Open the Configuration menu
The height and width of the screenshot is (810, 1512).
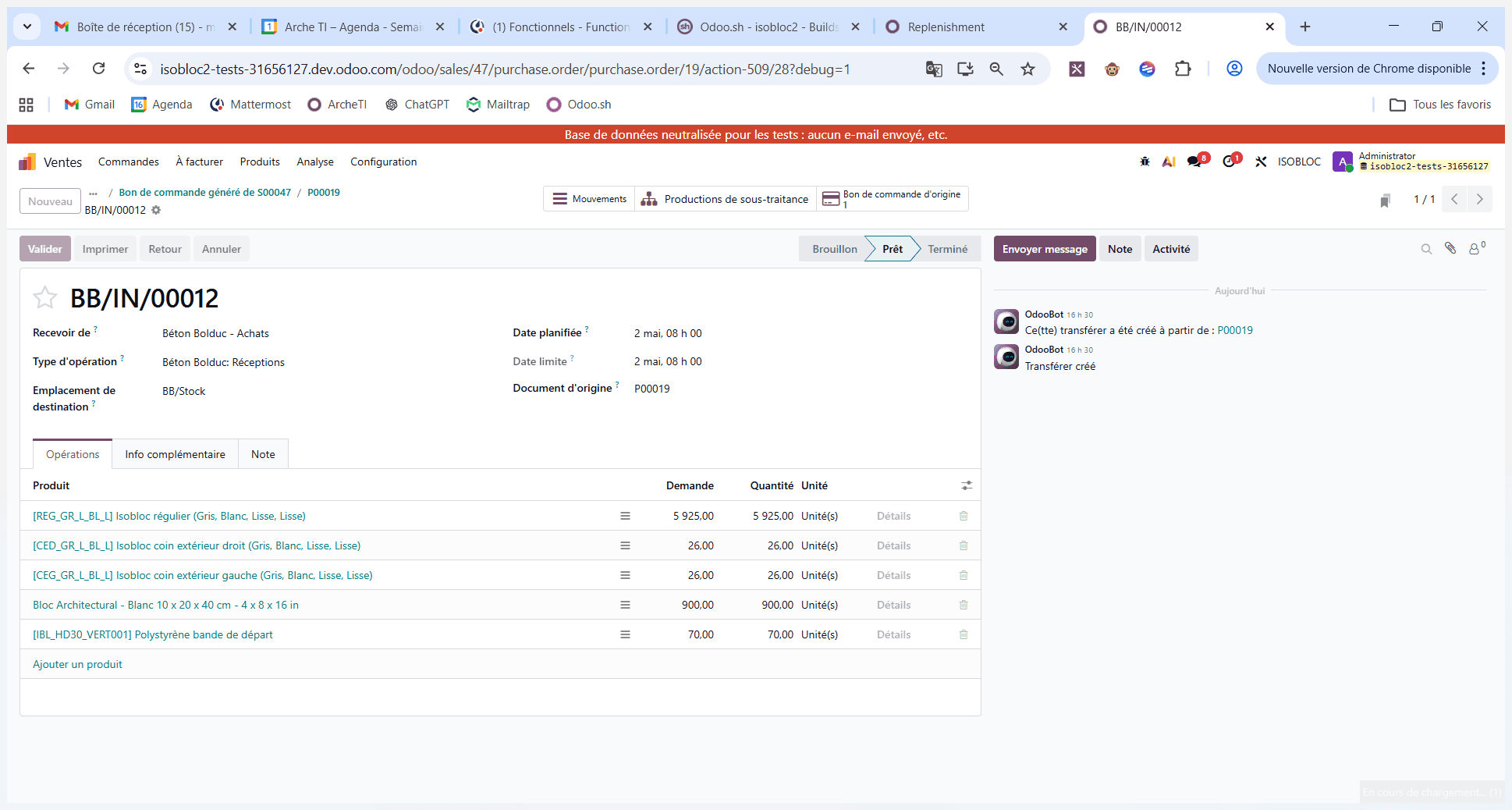coord(384,162)
